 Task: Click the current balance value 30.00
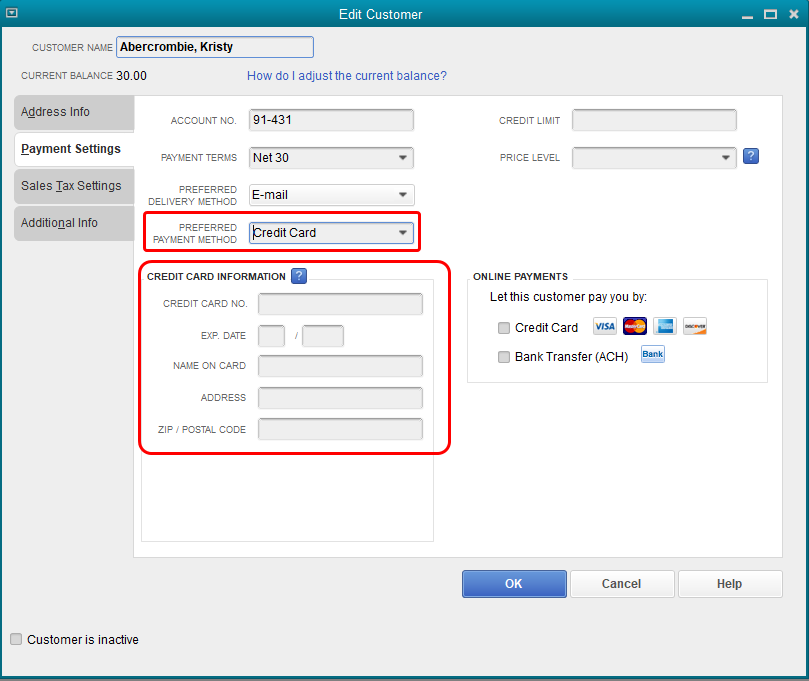coord(131,76)
